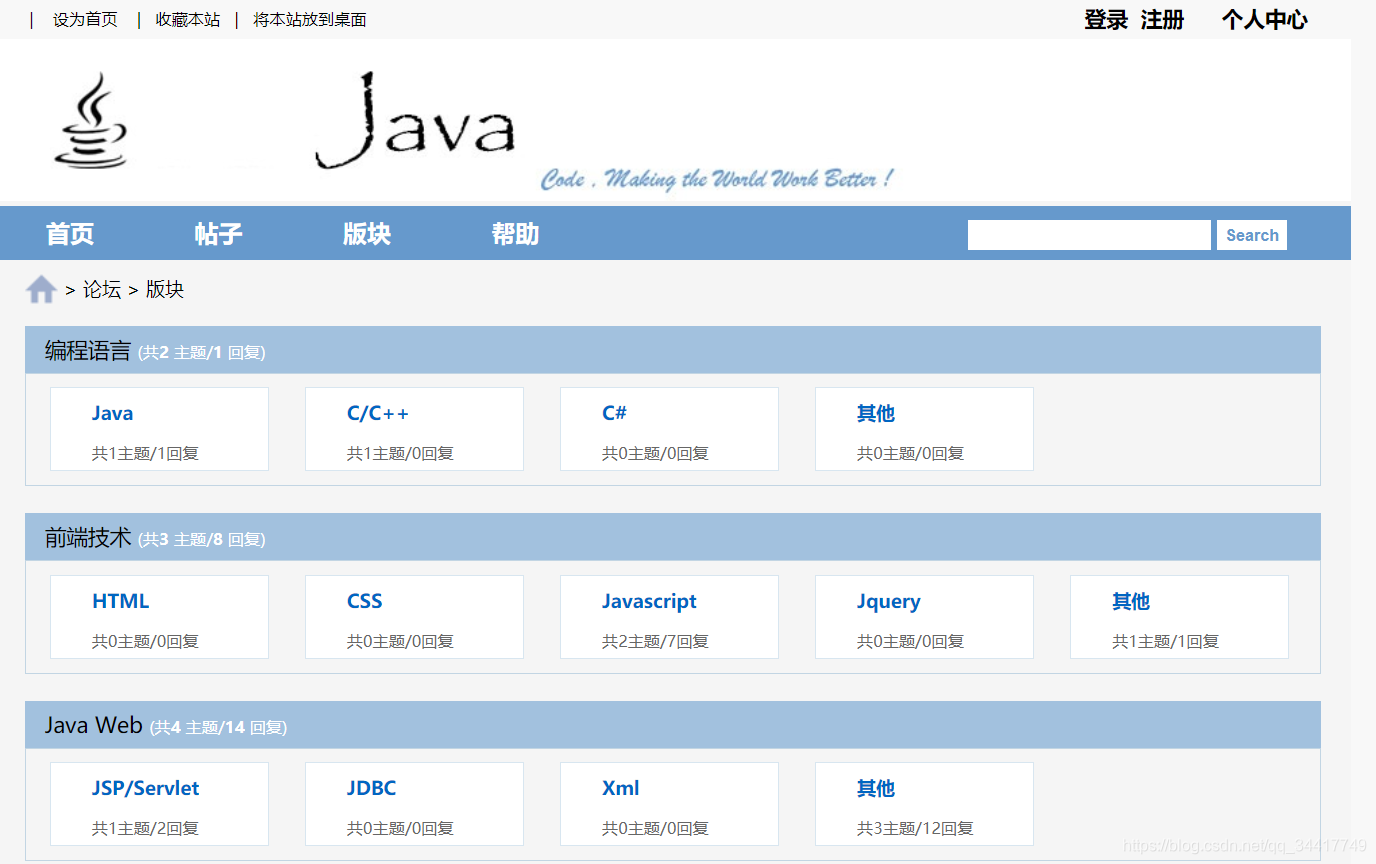Click 共1主题/1回复 under Java
Screen dimensions: 1376x864
point(145,453)
